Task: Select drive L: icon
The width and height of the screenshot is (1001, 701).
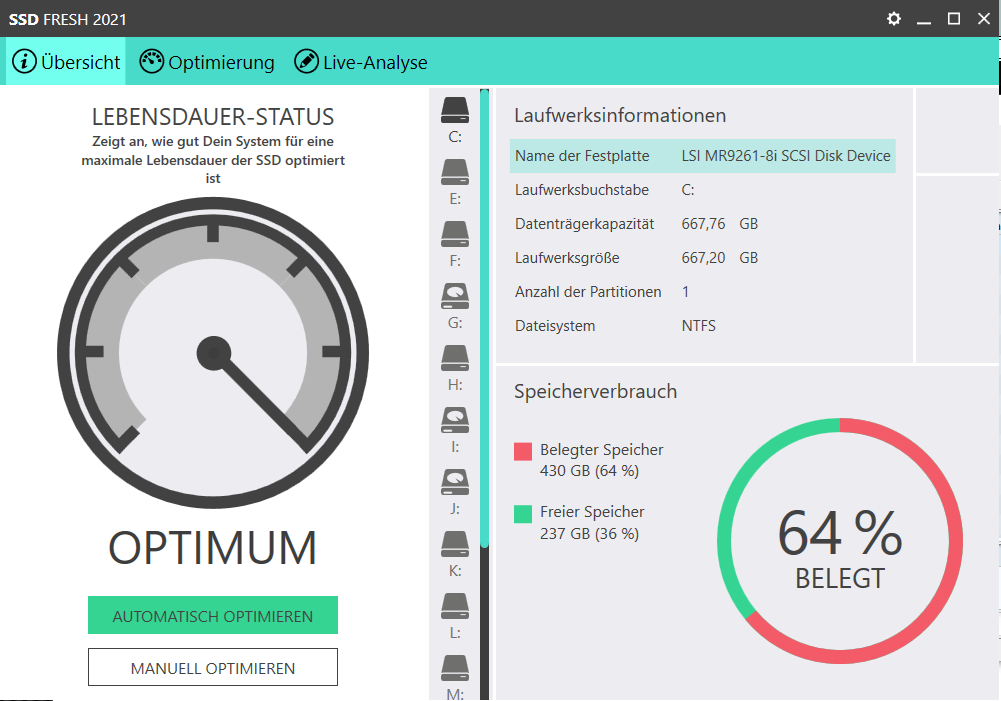Action: [x=455, y=606]
